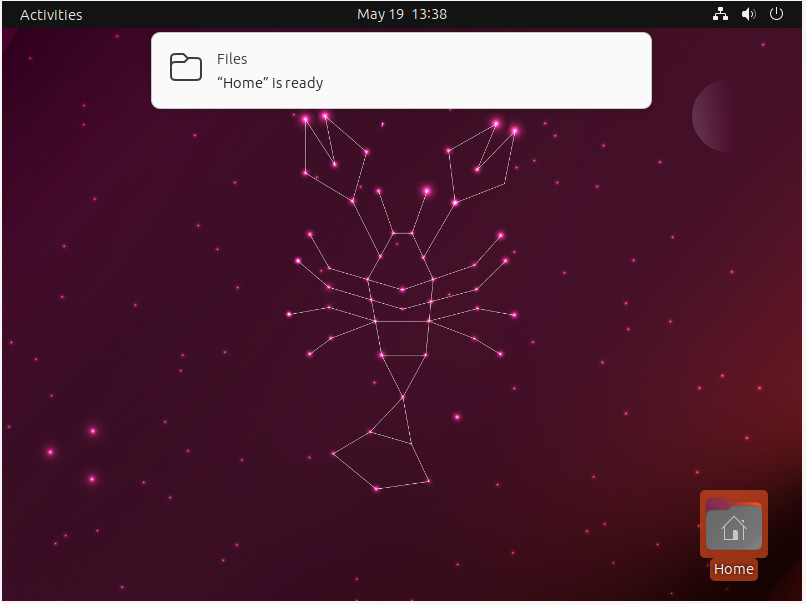Open the system status menu with the power icon
This screenshot has width=806, height=604.
777,14
